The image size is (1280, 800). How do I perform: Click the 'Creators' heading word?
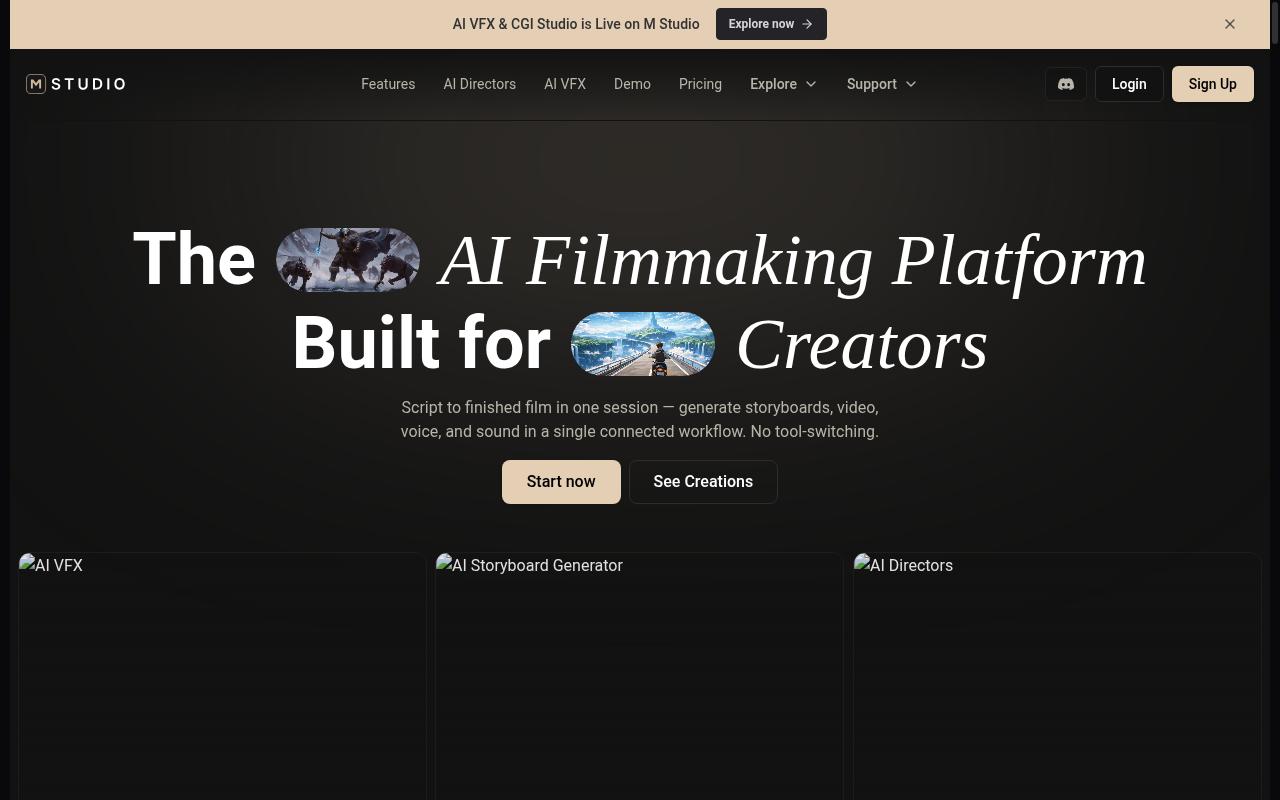click(x=862, y=345)
